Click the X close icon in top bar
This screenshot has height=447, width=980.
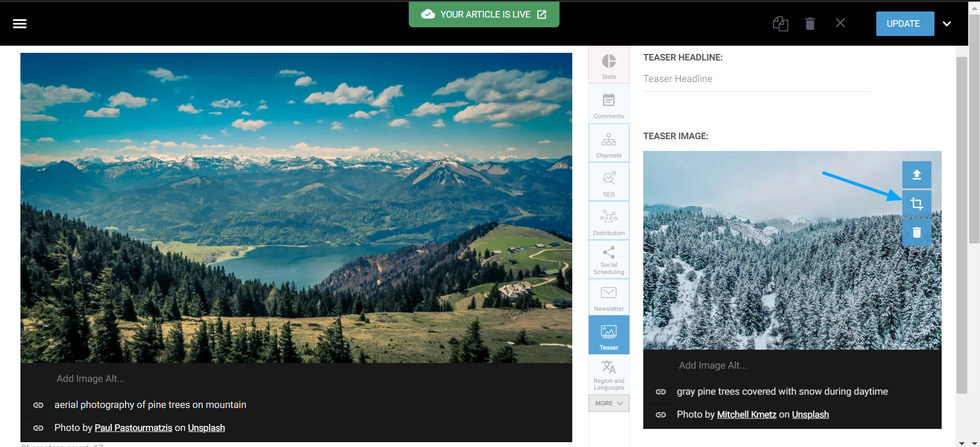tap(840, 23)
